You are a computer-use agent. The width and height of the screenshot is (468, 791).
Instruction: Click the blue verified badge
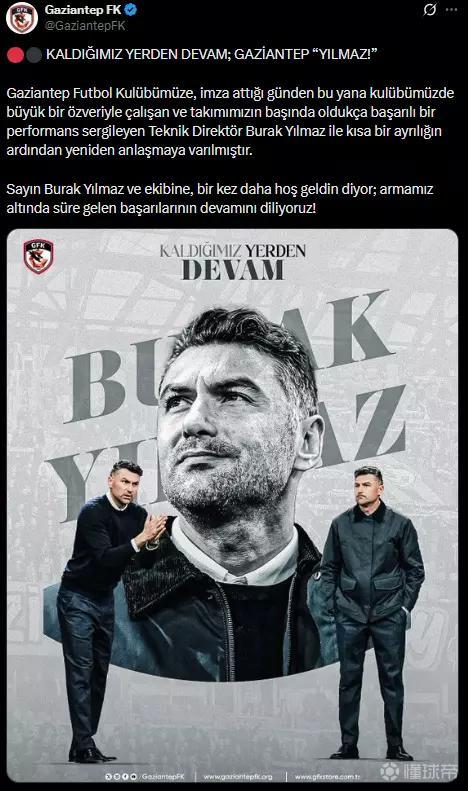tap(131, 9)
